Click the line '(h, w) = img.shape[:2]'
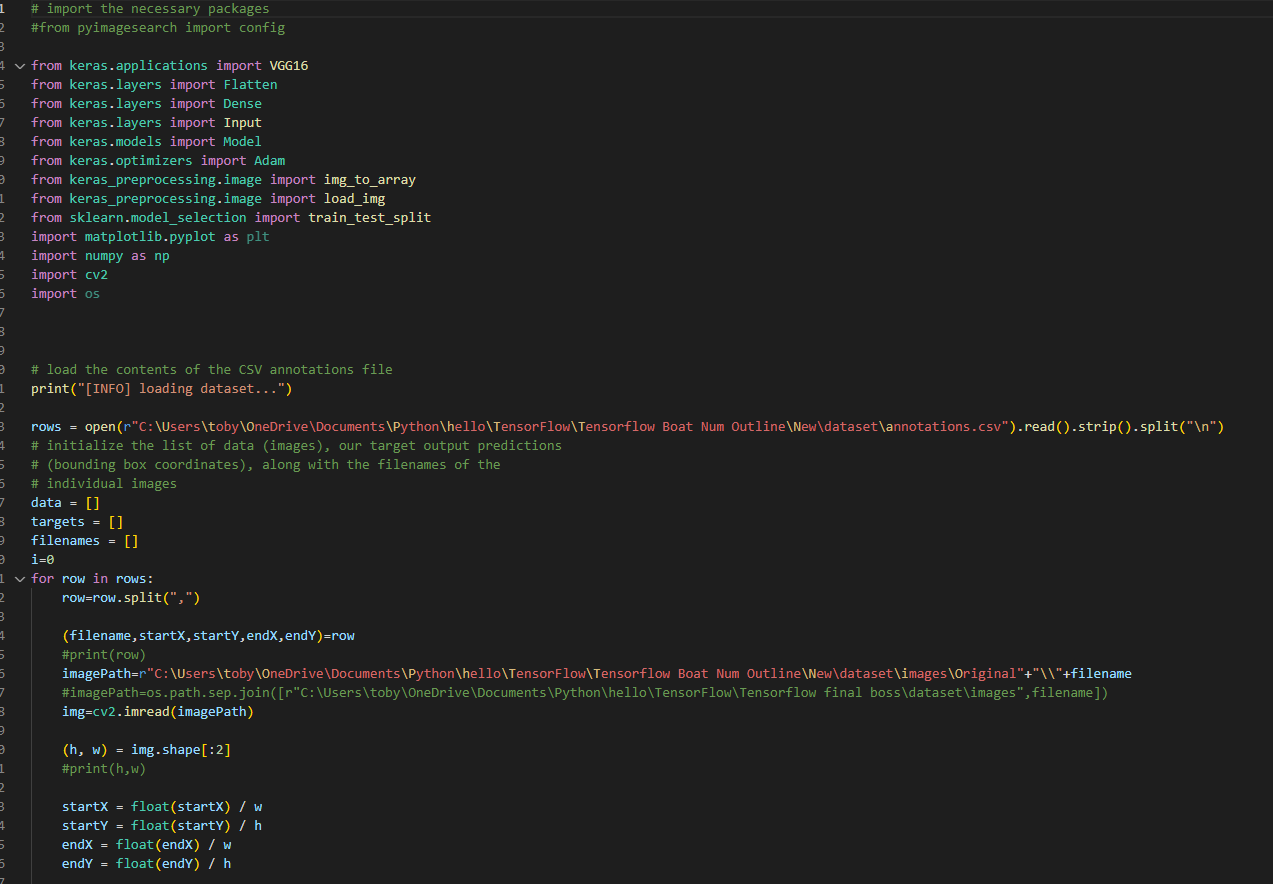The image size is (1273, 884). (146, 750)
